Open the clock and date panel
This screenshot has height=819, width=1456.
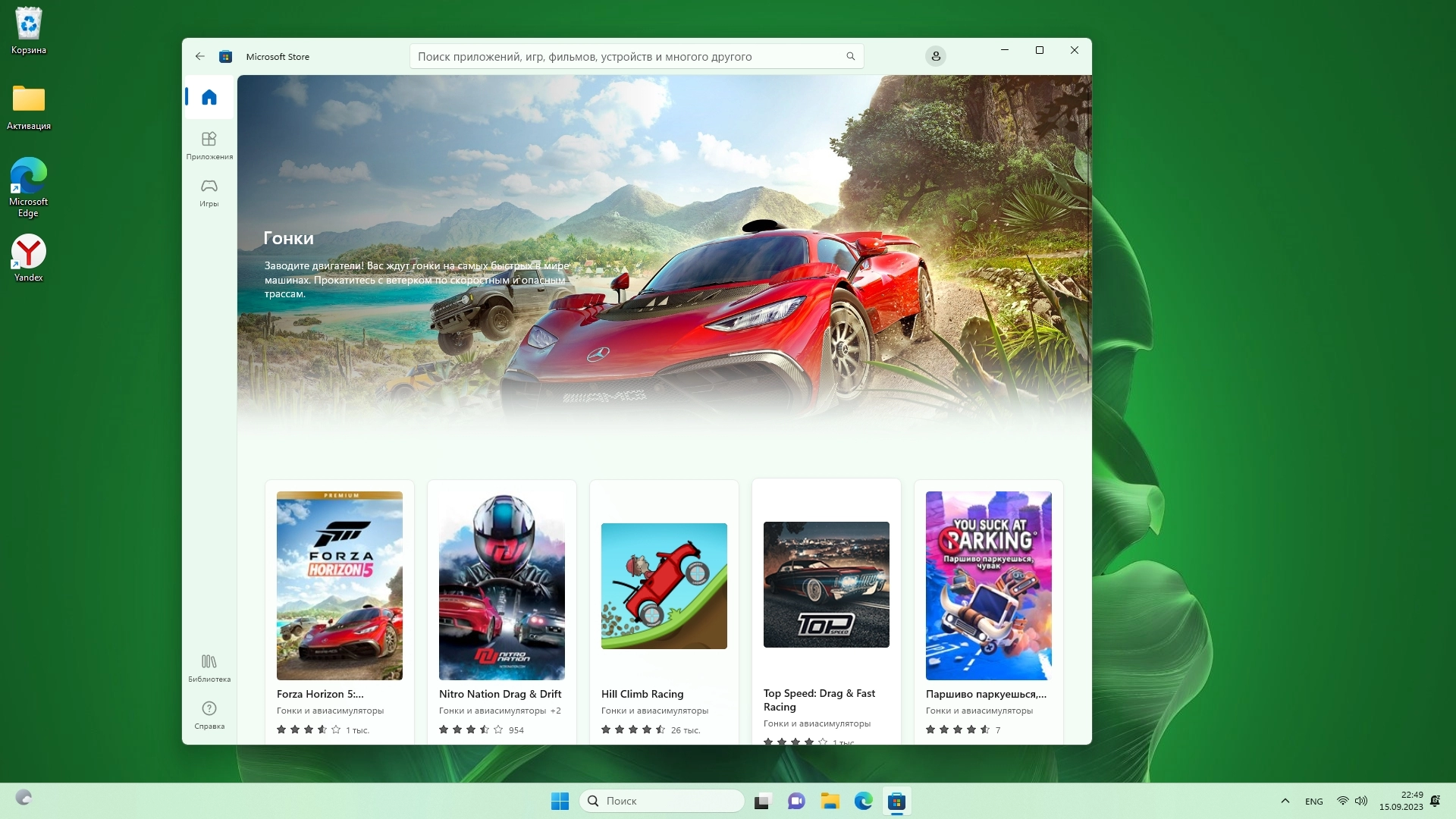[x=1401, y=801]
